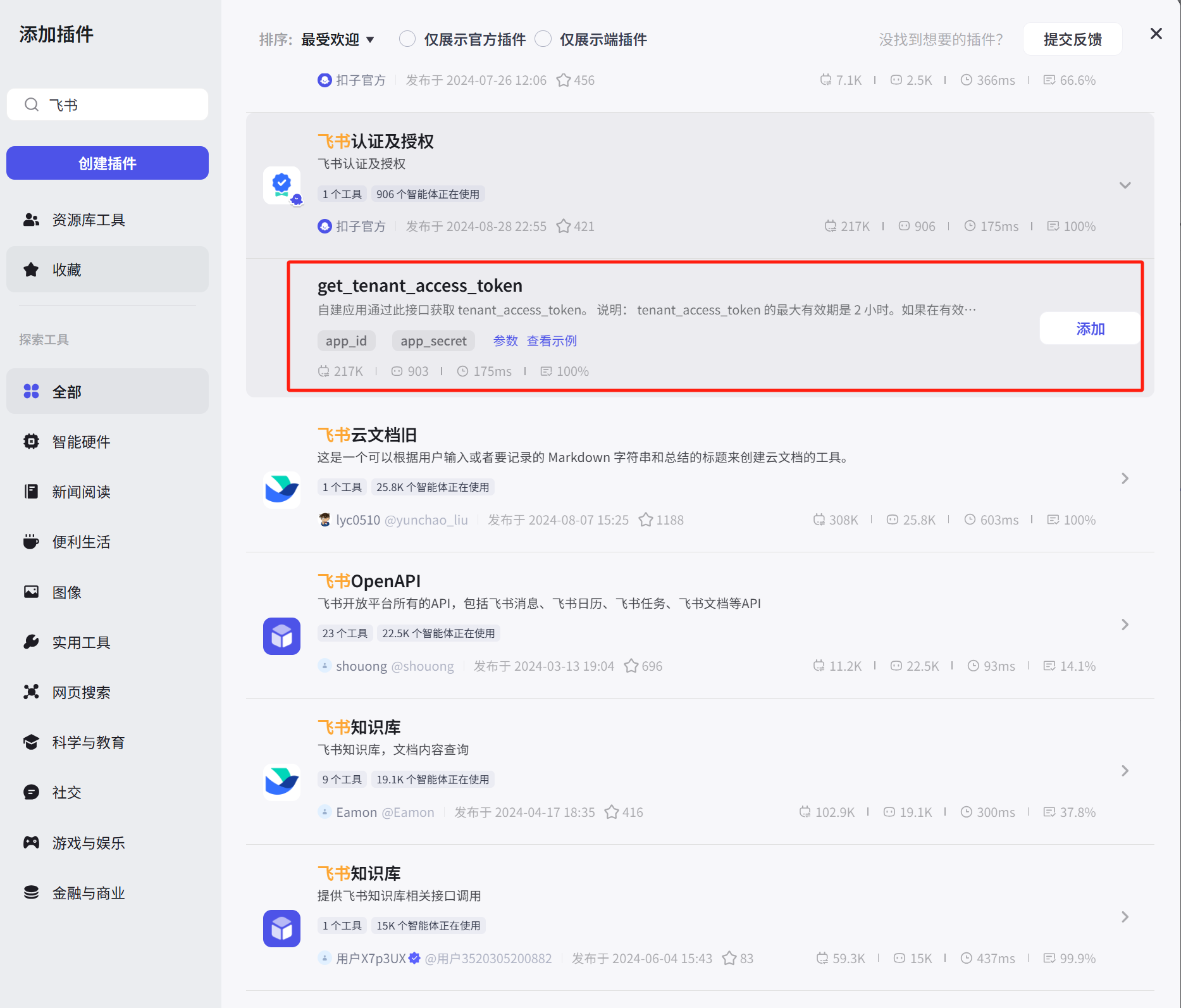Image resolution: width=1181 pixels, height=1008 pixels.
Task: Click the 603ms response time stat
Action: pyautogui.click(x=991, y=520)
